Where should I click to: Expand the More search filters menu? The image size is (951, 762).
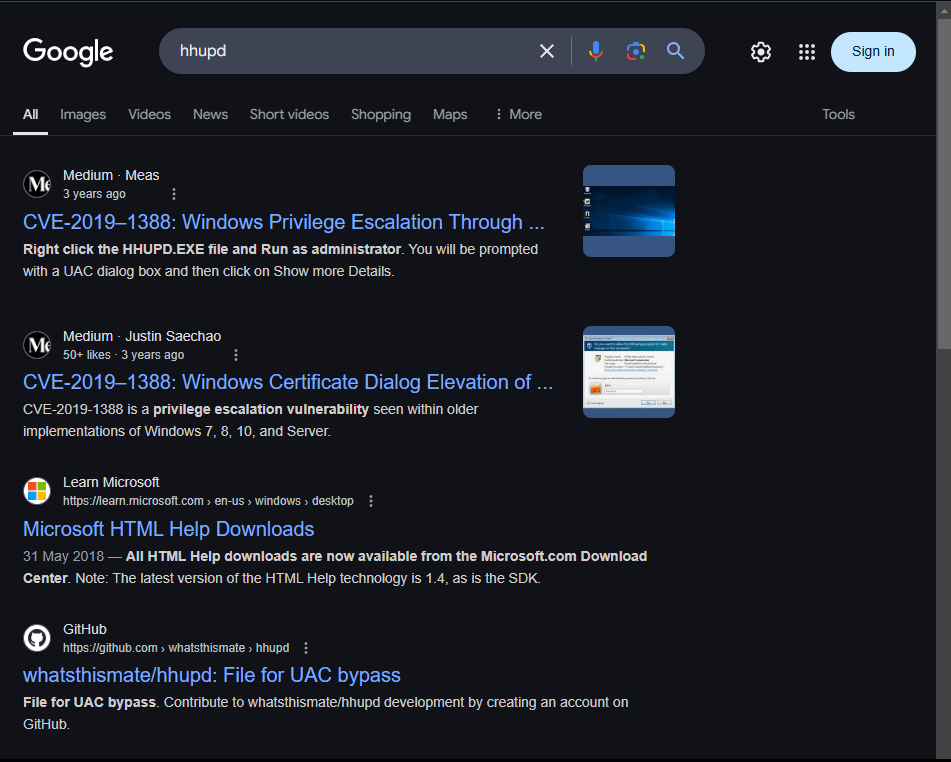(518, 114)
